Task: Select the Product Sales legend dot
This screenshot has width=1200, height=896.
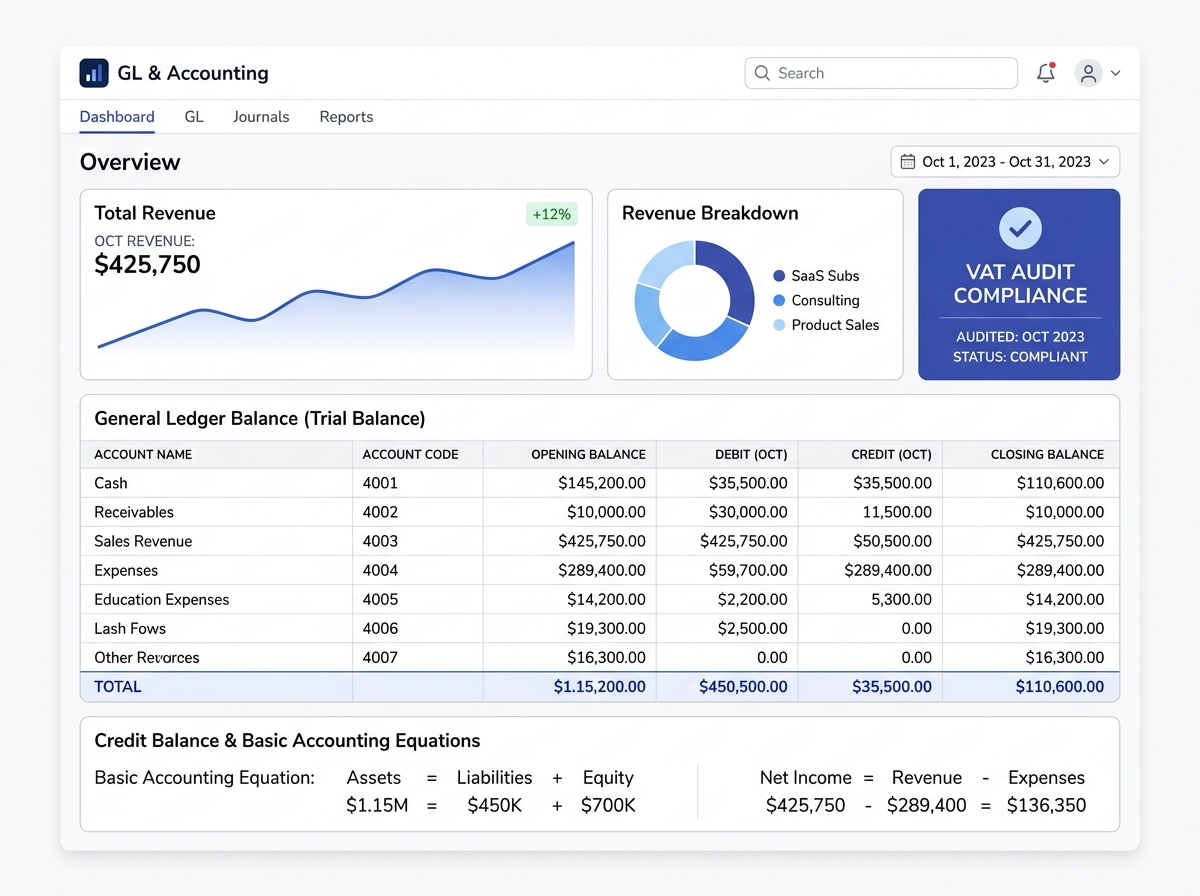Action: pos(779,325)
